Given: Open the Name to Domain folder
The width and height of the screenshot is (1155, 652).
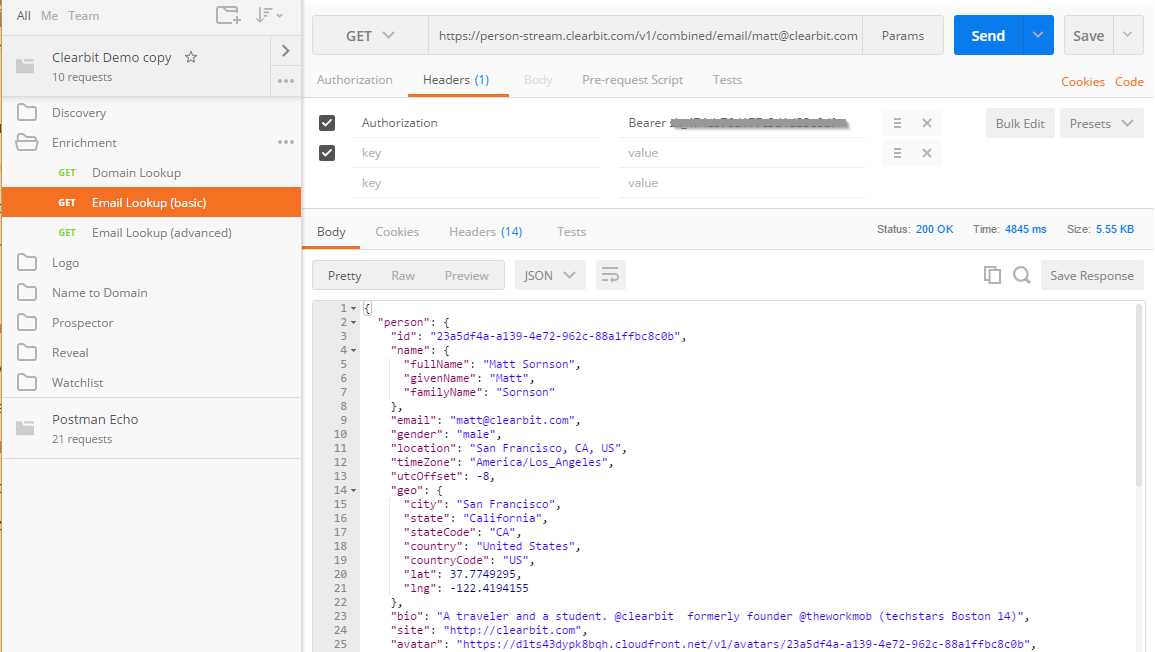Looking at the screenshot, I should click(152, 292).
